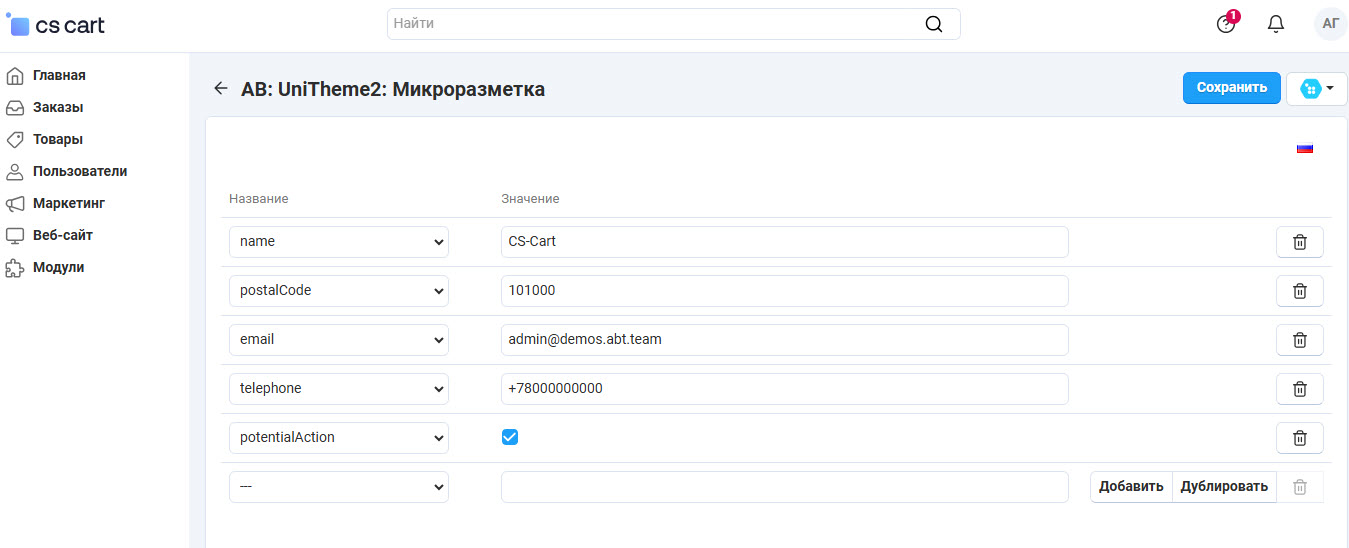Open the postalCode property dropdown
Screen dimensions: 1349x548
pyautogui.click(x=339, y=291)
